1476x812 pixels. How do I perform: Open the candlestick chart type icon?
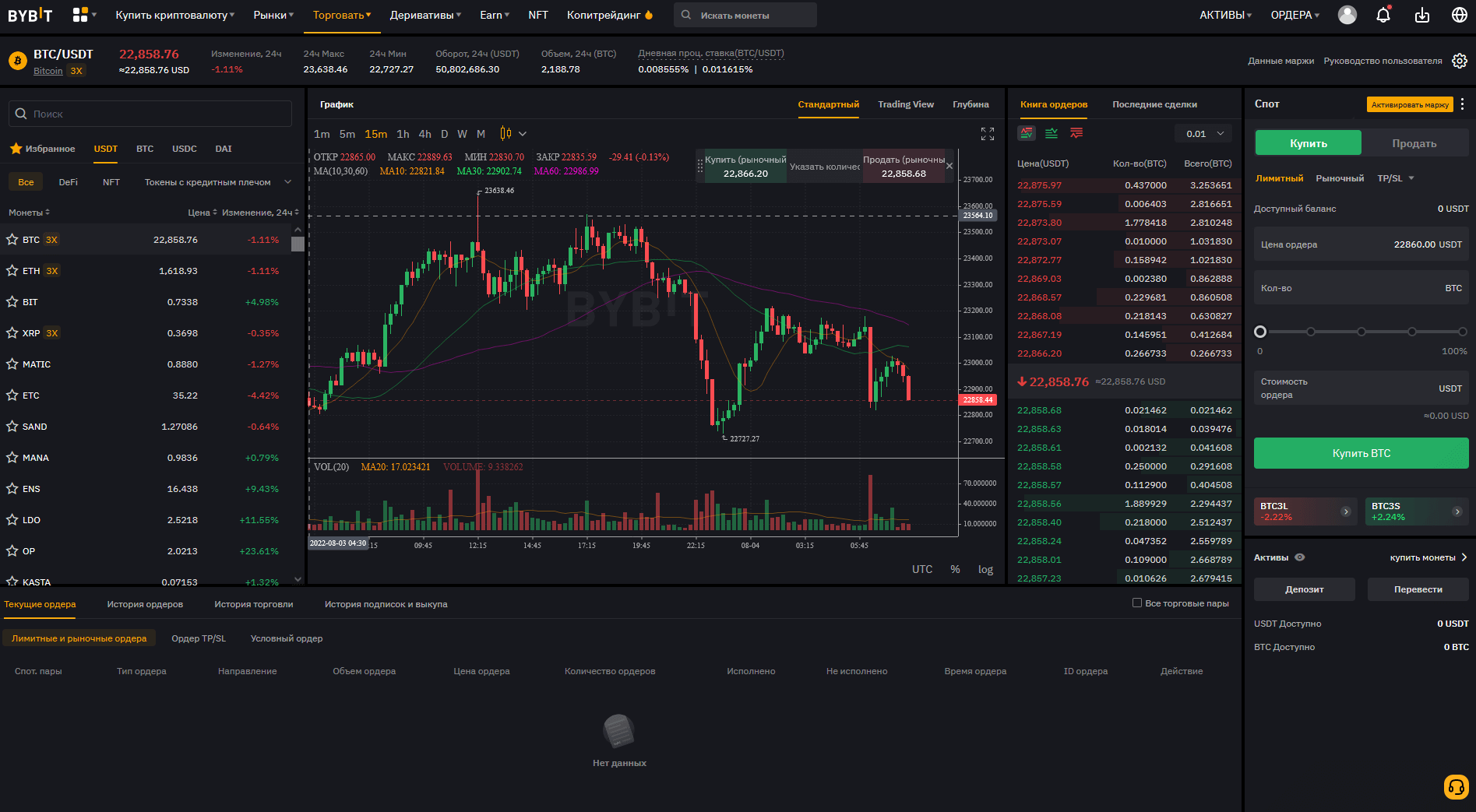tap(506, 134)
